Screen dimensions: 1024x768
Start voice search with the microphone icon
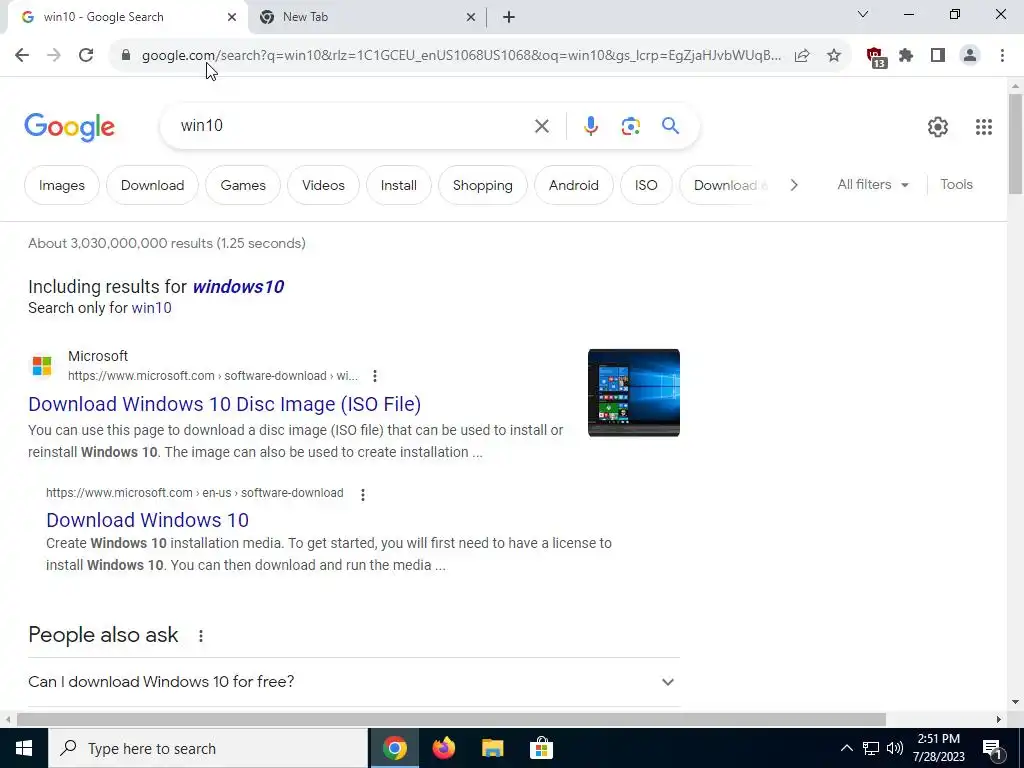point(591,126)
